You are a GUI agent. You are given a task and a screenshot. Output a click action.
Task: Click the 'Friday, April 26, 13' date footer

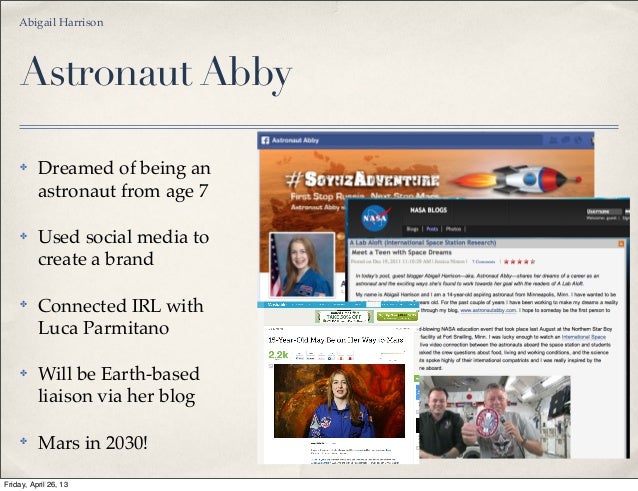click(36, 484)
